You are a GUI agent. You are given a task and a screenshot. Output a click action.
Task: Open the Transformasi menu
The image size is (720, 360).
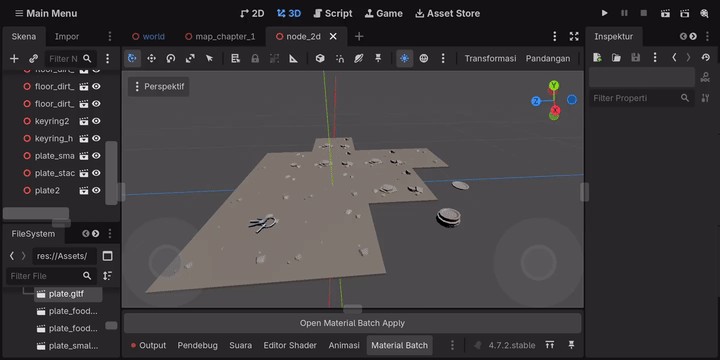coord(490,58)
